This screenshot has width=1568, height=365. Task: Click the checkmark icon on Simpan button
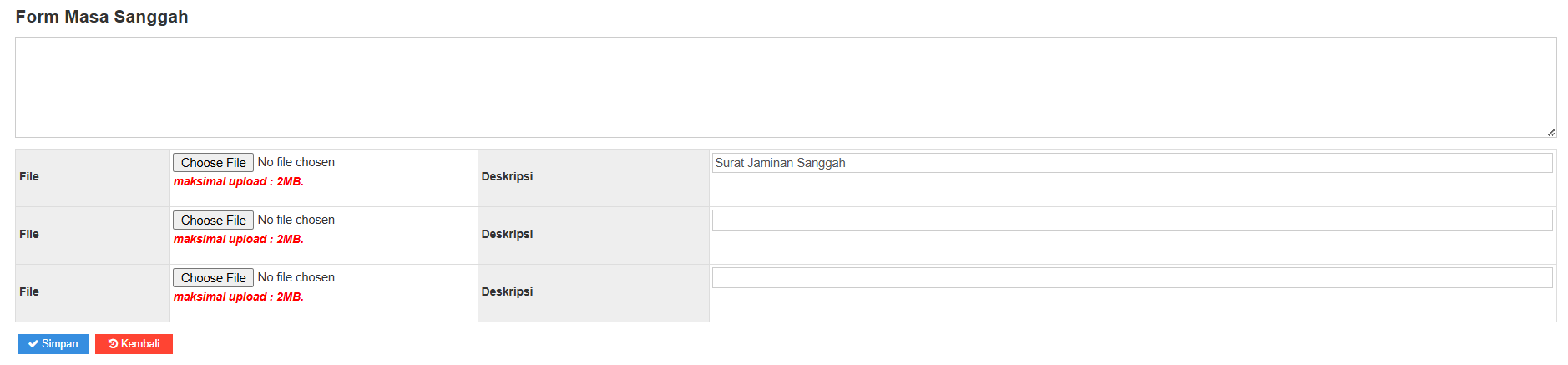(33, 344)
